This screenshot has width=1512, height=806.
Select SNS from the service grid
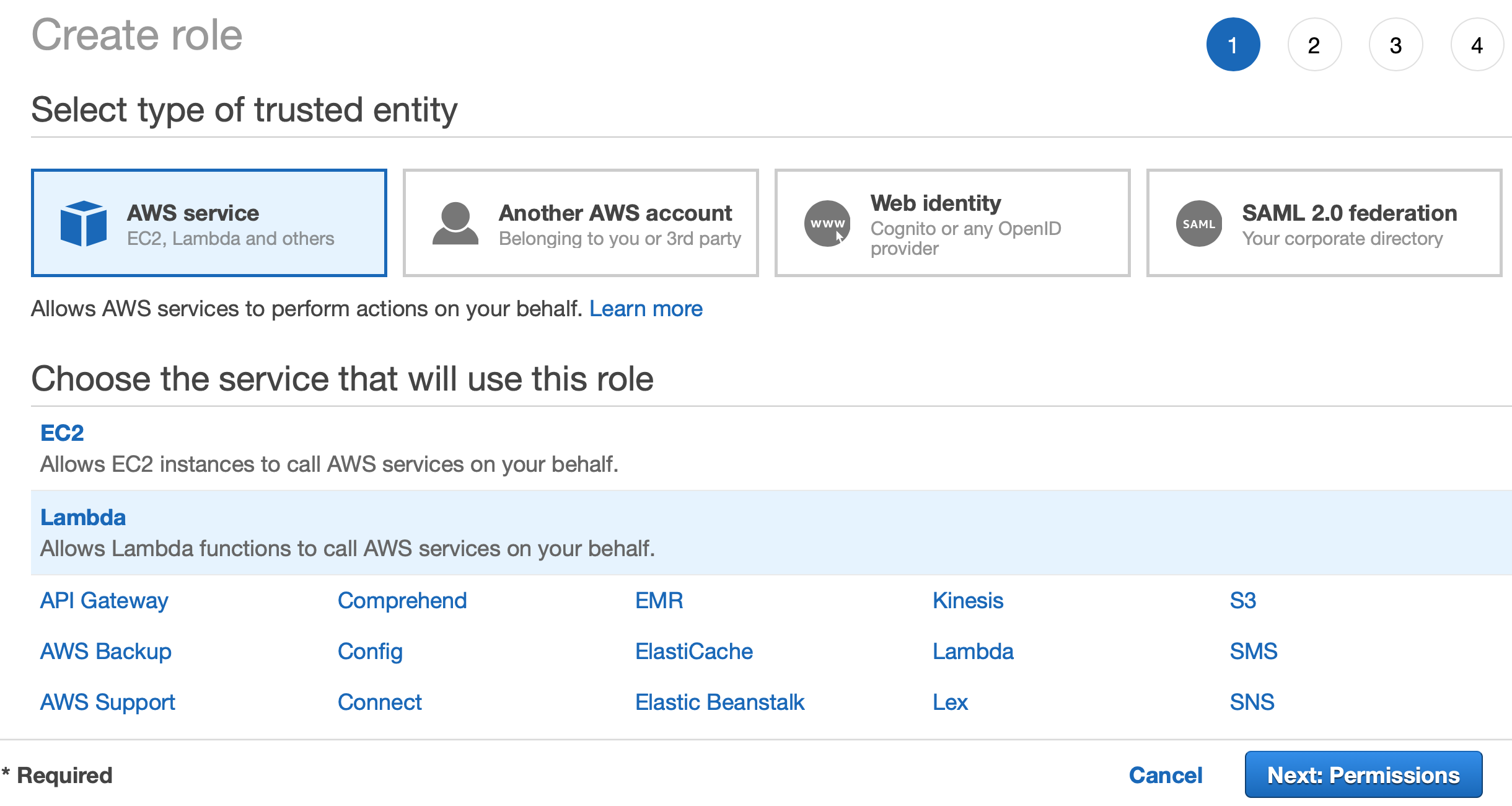(x=1252, y=702)
